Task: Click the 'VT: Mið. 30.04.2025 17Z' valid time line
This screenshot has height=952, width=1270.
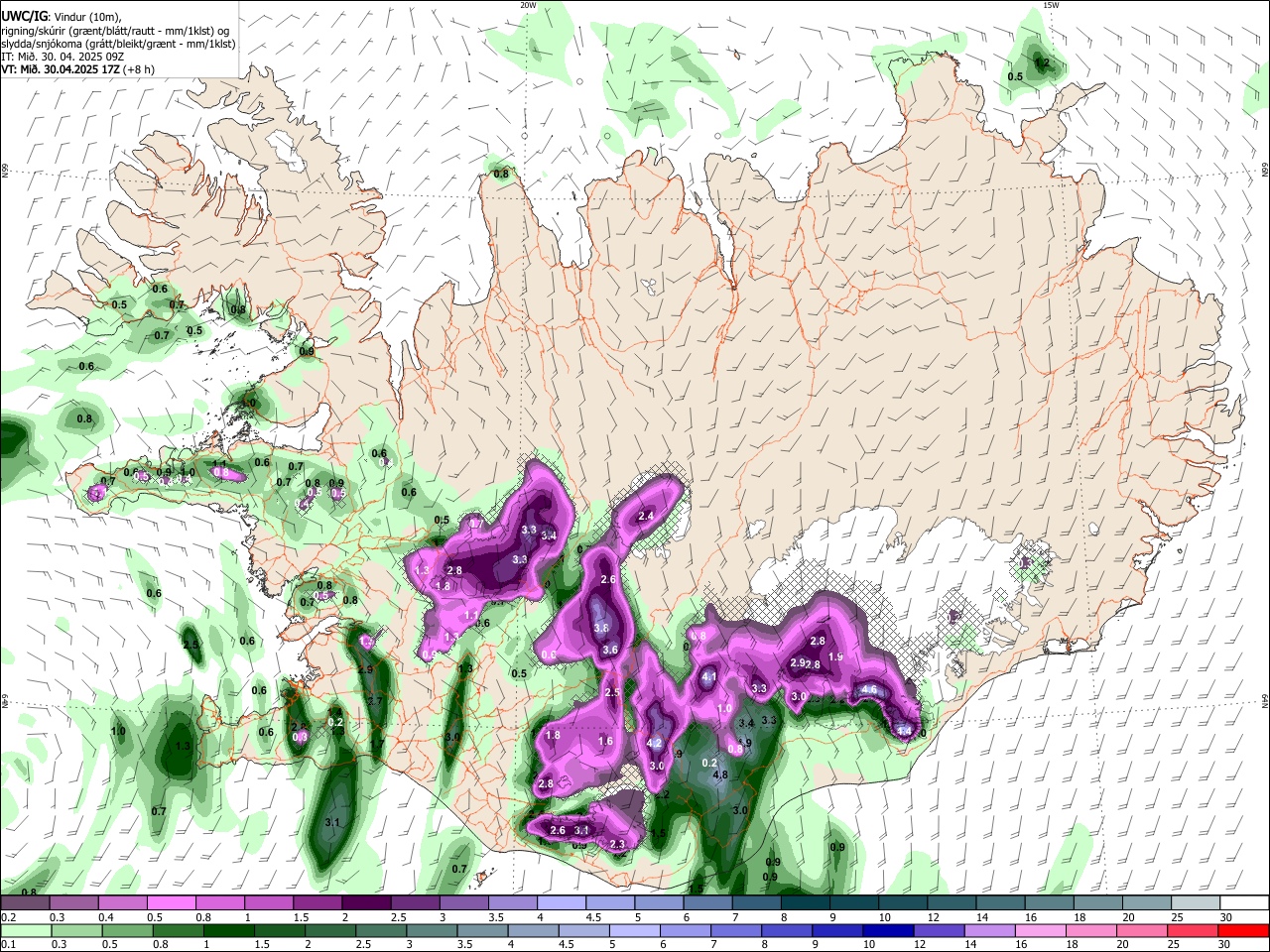Action: (x=61, y=69)
